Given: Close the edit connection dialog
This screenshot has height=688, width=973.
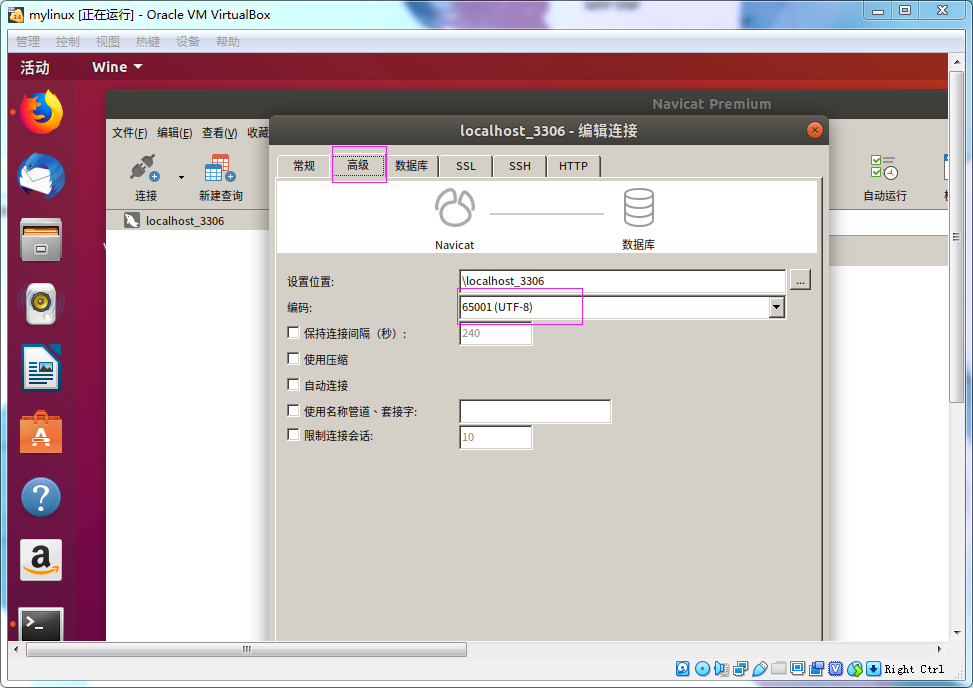Looking at the screenshot, I should point(814,130).
